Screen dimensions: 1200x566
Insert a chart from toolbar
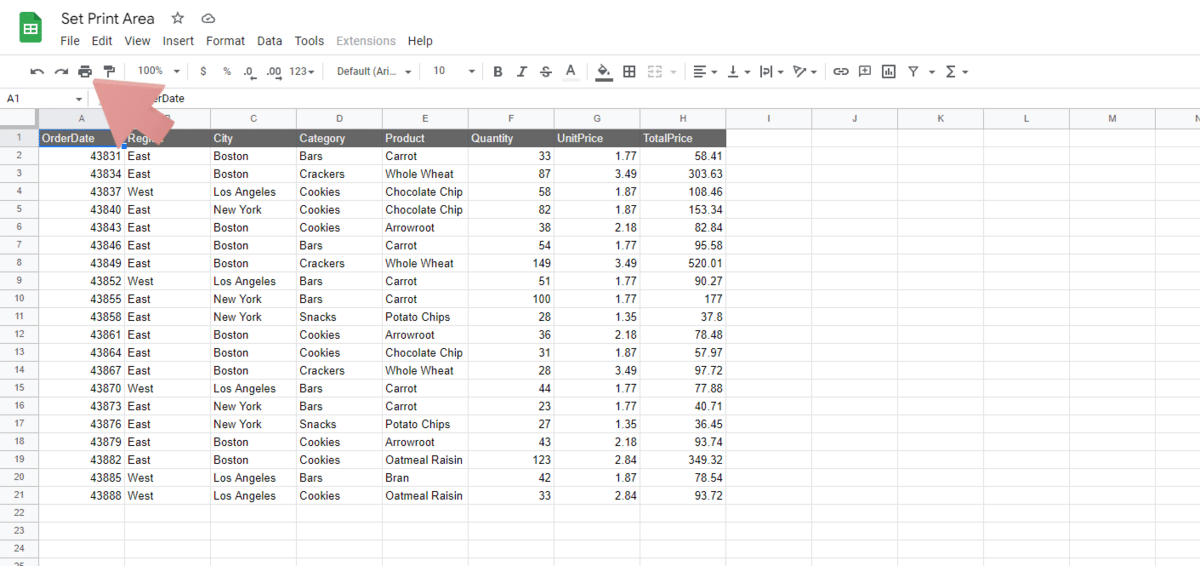pyautogui.click(x=888, y=72)
